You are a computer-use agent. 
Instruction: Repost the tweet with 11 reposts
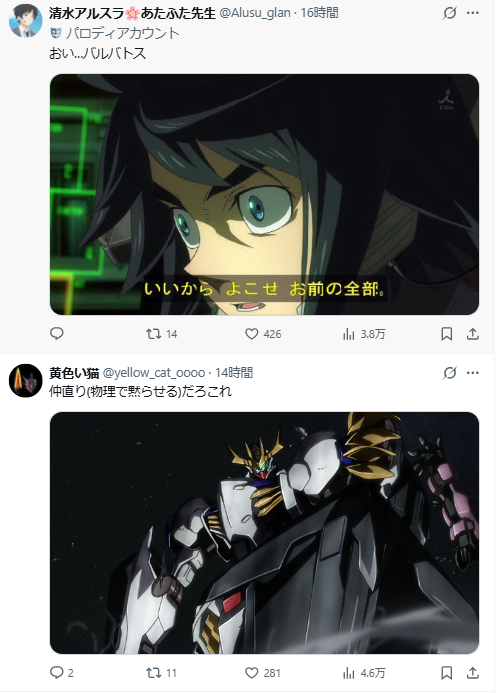point(162,673)
